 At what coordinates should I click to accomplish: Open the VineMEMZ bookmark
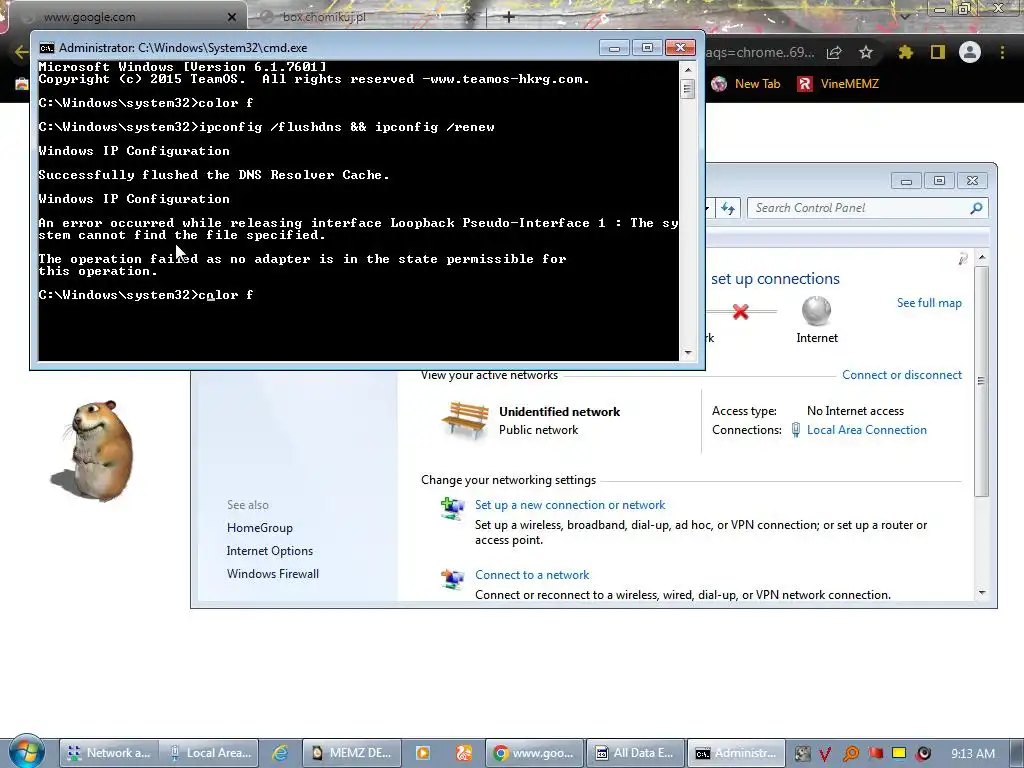coord(839,84)
